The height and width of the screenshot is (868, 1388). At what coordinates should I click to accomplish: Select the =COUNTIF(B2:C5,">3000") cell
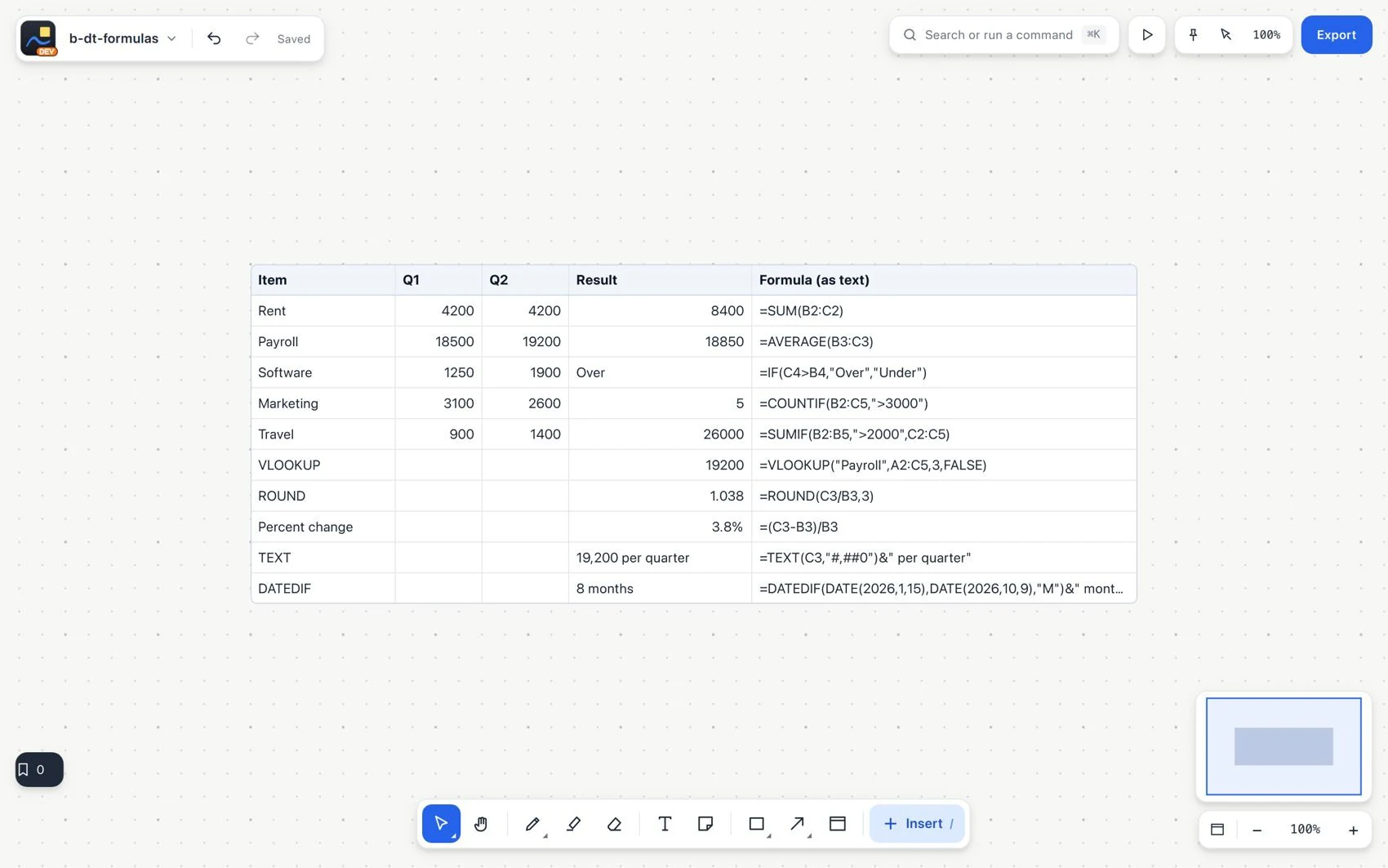point(944,403)
